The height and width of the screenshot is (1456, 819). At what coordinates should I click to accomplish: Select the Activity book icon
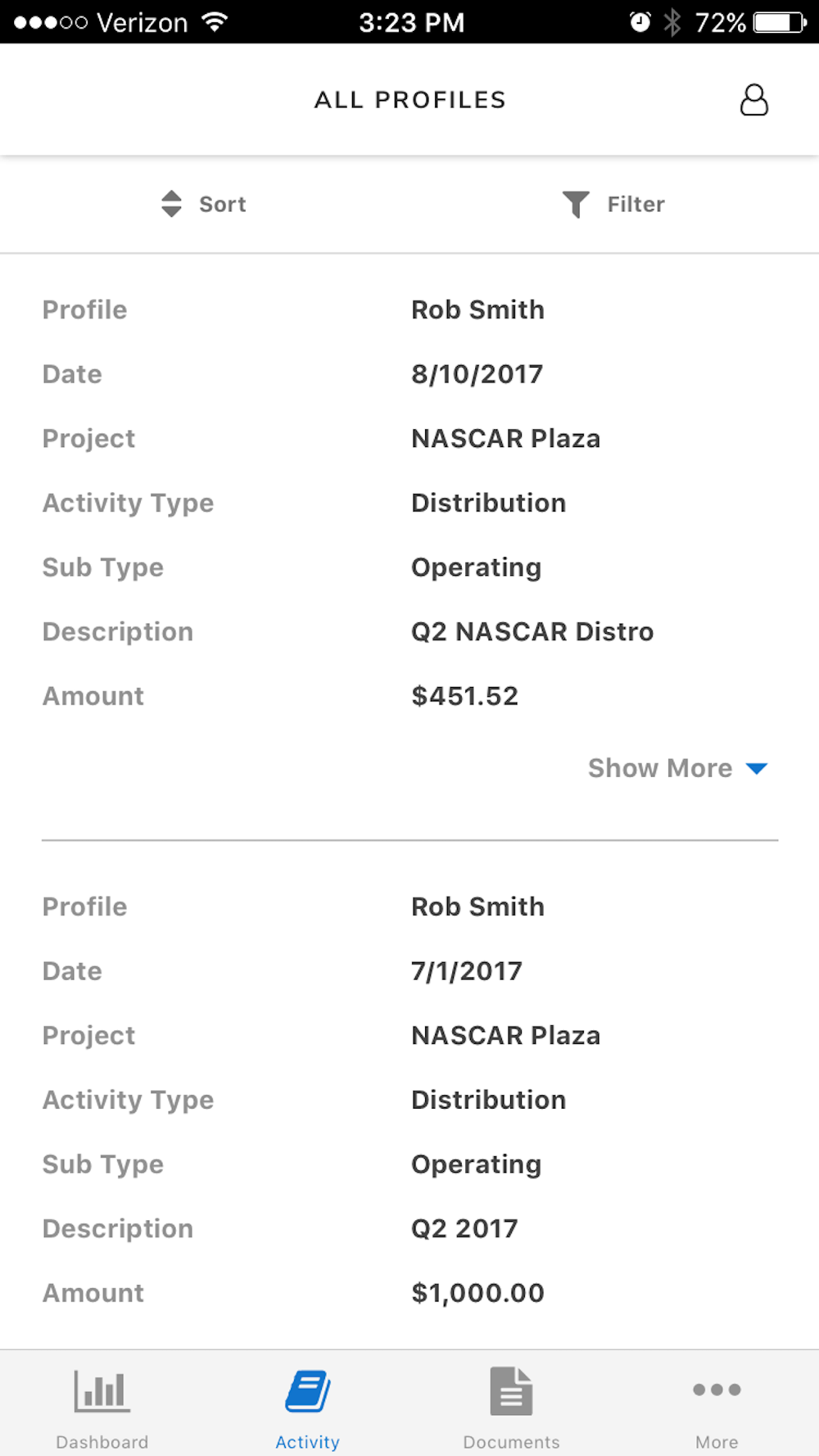click(307, 1391)
